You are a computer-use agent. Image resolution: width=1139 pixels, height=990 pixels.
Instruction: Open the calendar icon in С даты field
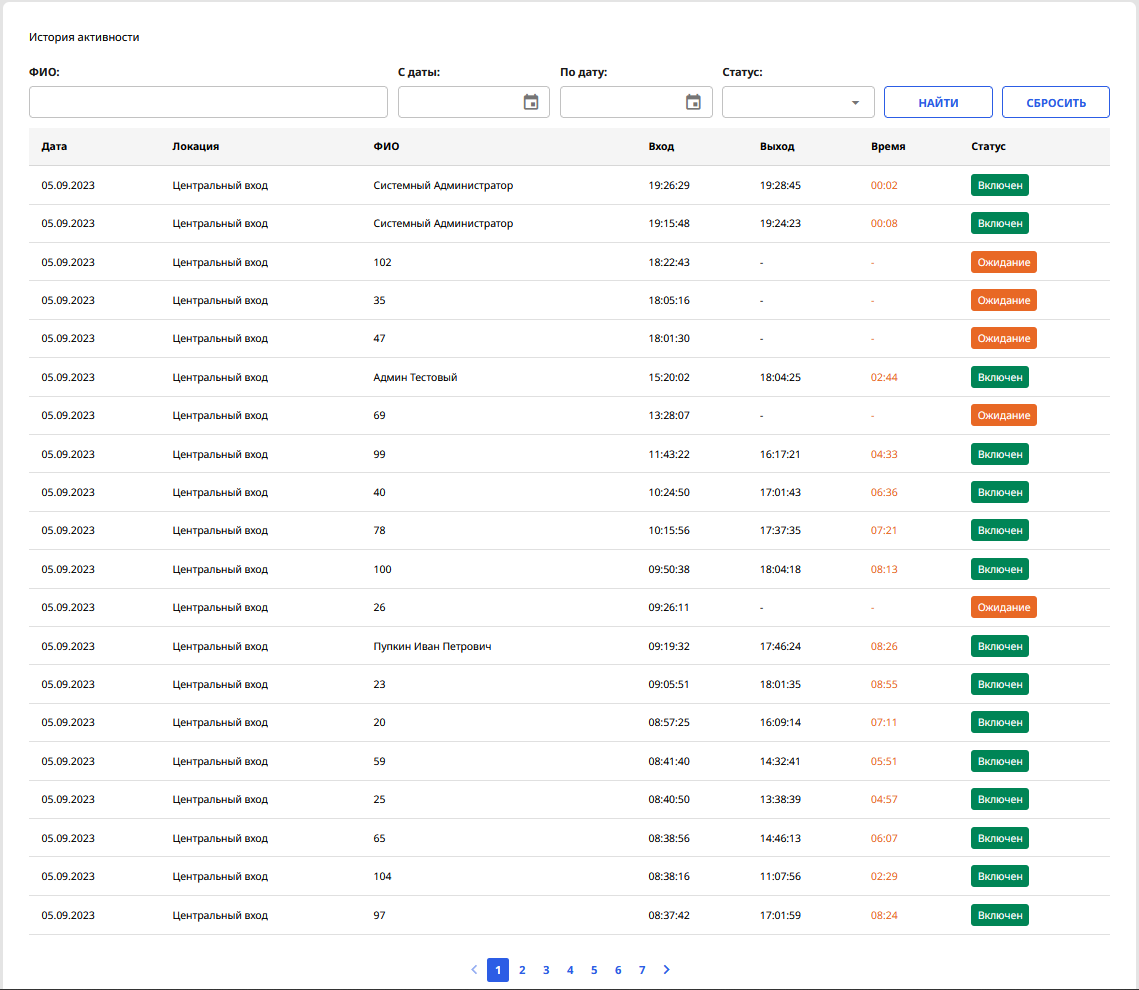coord(531,102)
